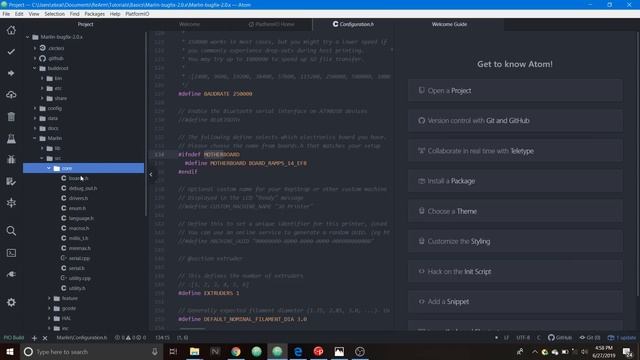Collapse the selected core folder
Viewport: 640px width, 360px height.
pyautogui.click(x=49, y=169)
